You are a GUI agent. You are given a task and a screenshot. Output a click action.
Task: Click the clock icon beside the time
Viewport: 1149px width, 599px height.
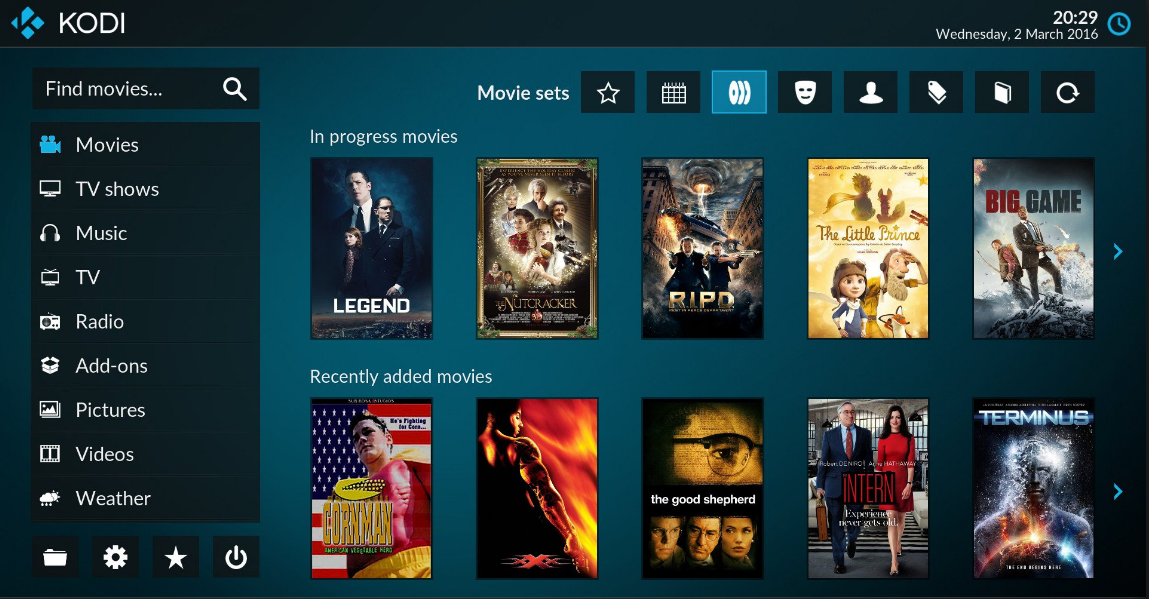1119,24
